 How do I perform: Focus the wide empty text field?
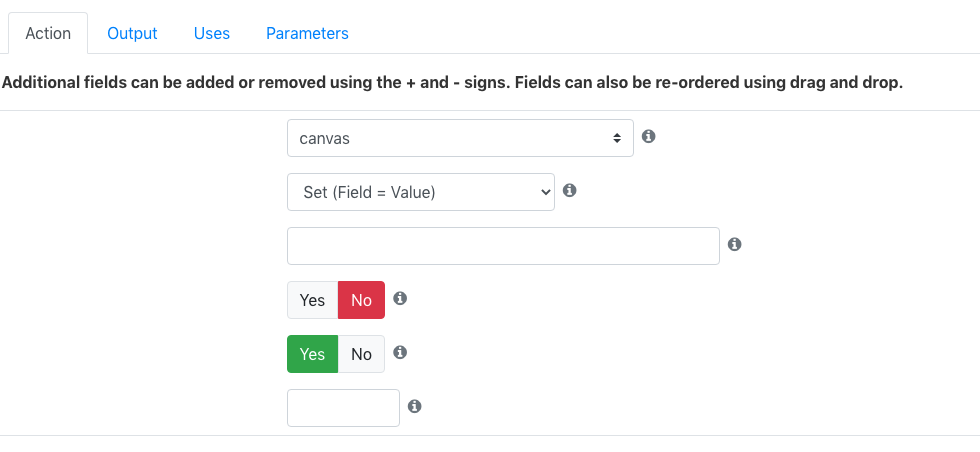click(503, 246)
